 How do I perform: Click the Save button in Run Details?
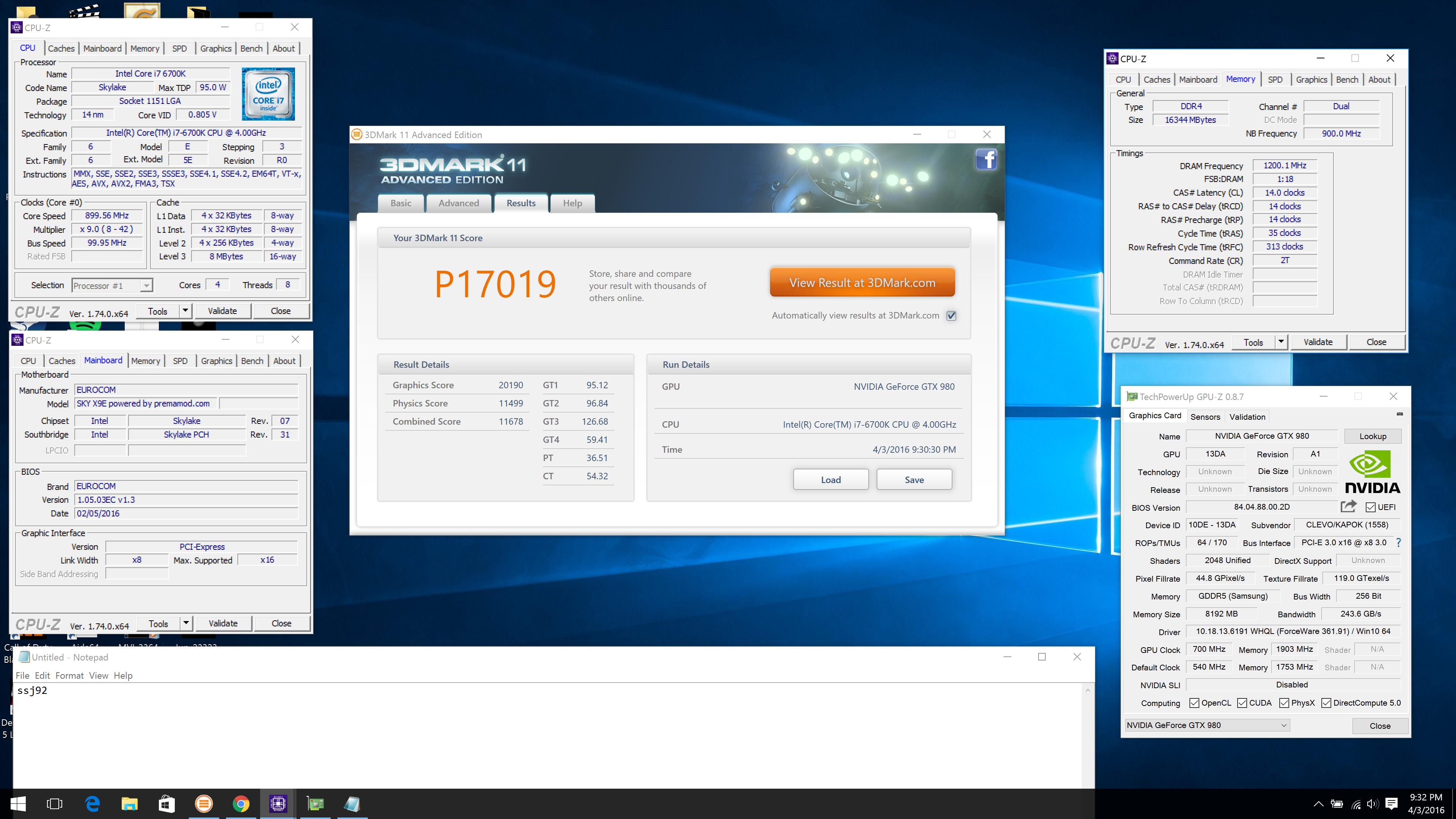914,479
